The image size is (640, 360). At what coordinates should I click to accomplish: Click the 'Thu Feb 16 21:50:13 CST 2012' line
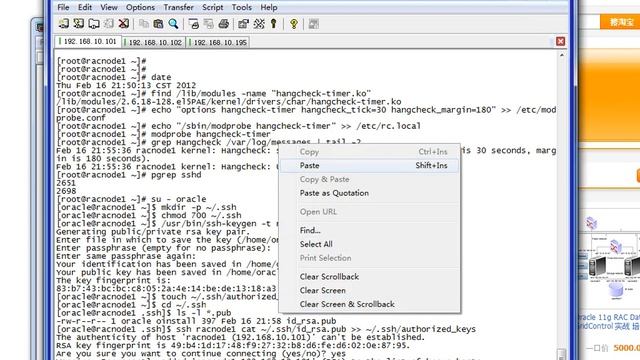126,85
